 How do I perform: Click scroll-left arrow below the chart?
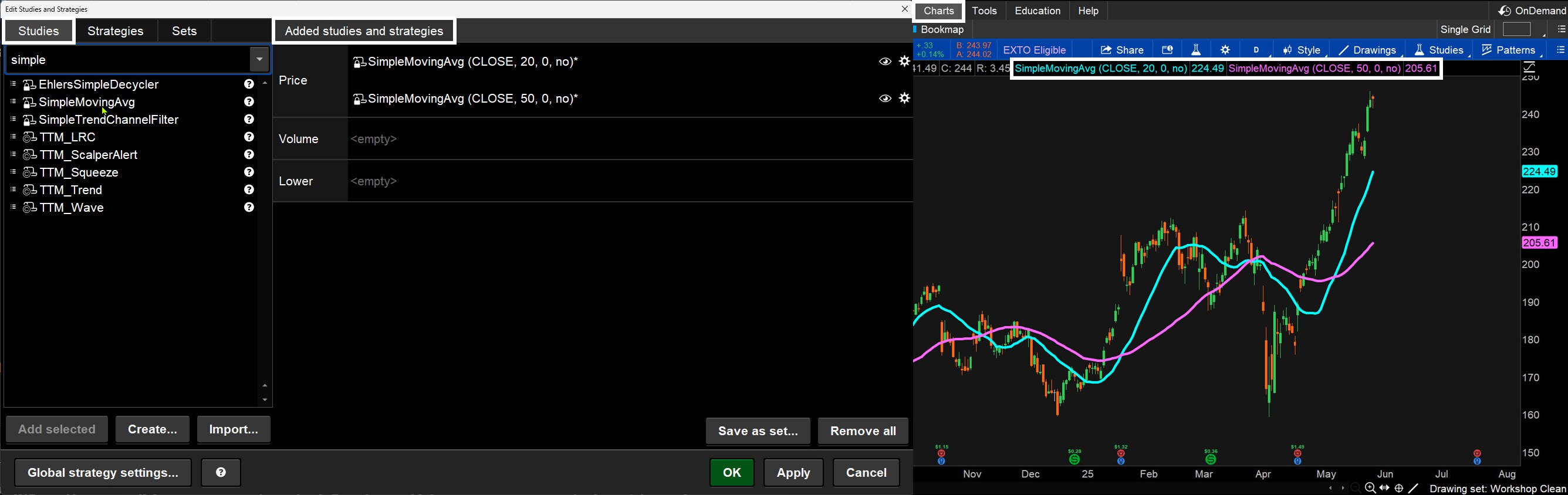[1330, 489]
